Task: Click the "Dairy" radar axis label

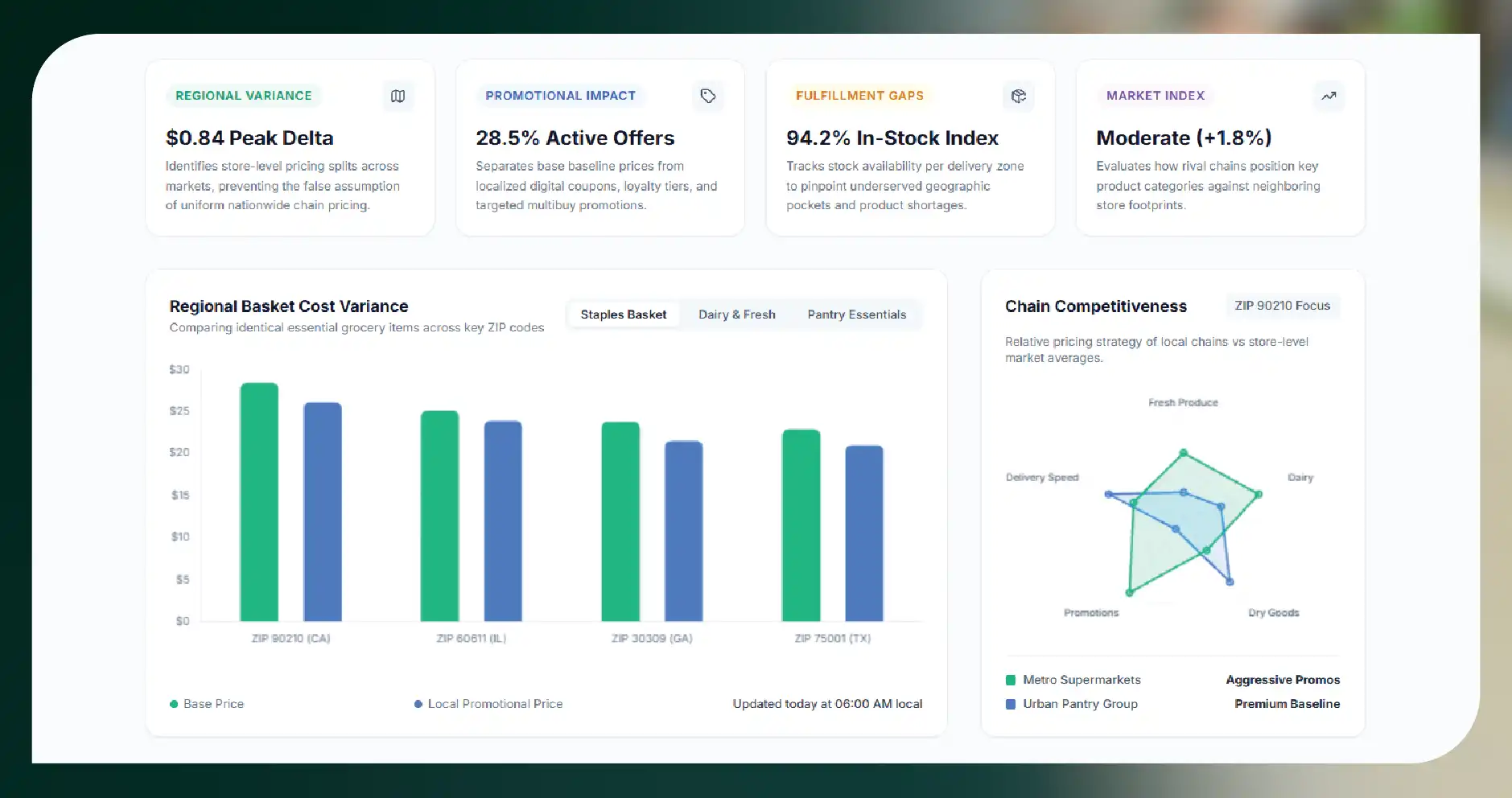Action: [1300, 477]
